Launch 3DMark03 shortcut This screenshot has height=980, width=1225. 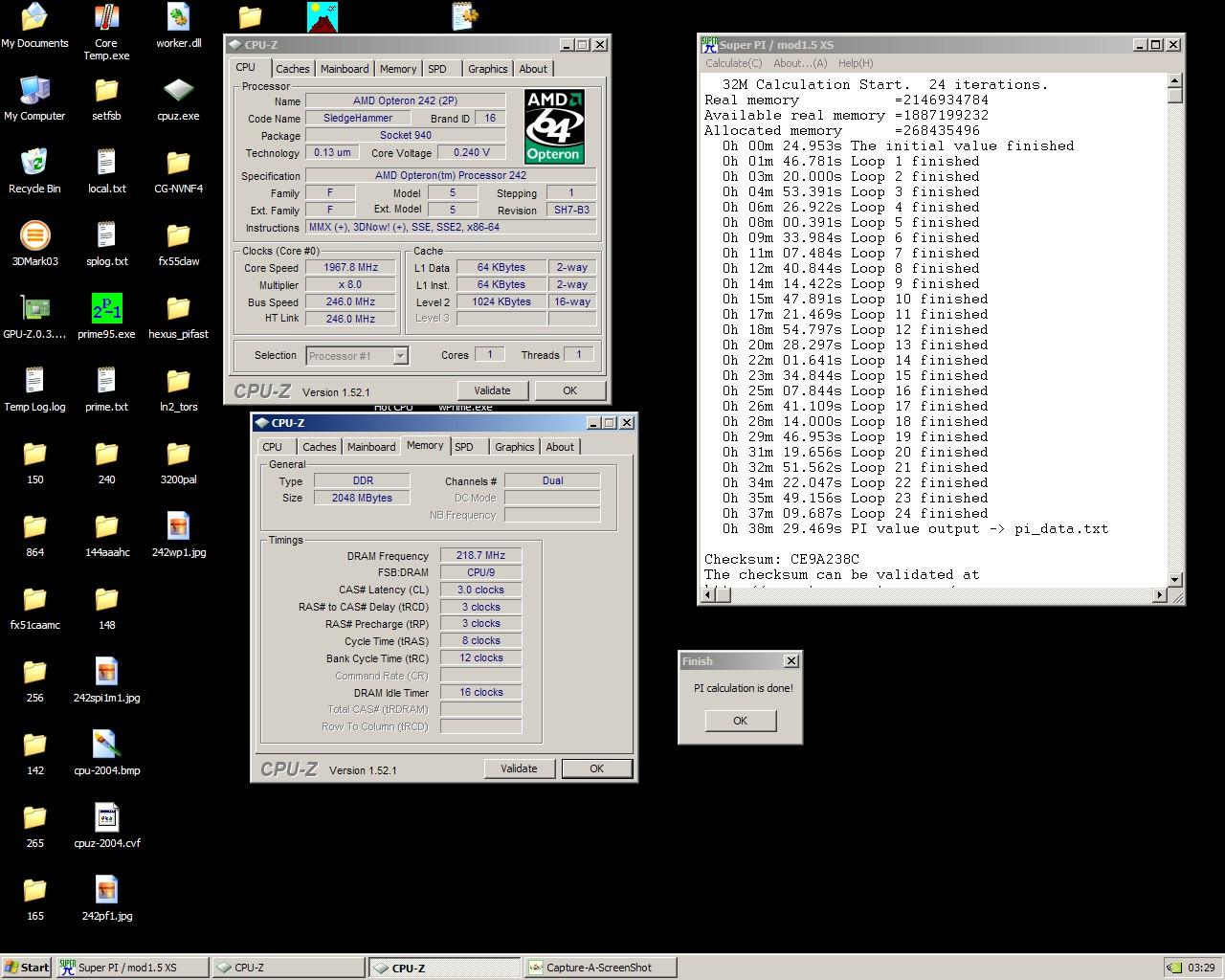(x=34, y=244)
